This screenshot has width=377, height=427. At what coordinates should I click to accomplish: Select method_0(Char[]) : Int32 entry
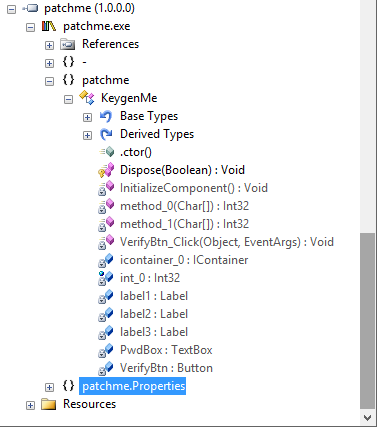(184, 206)
